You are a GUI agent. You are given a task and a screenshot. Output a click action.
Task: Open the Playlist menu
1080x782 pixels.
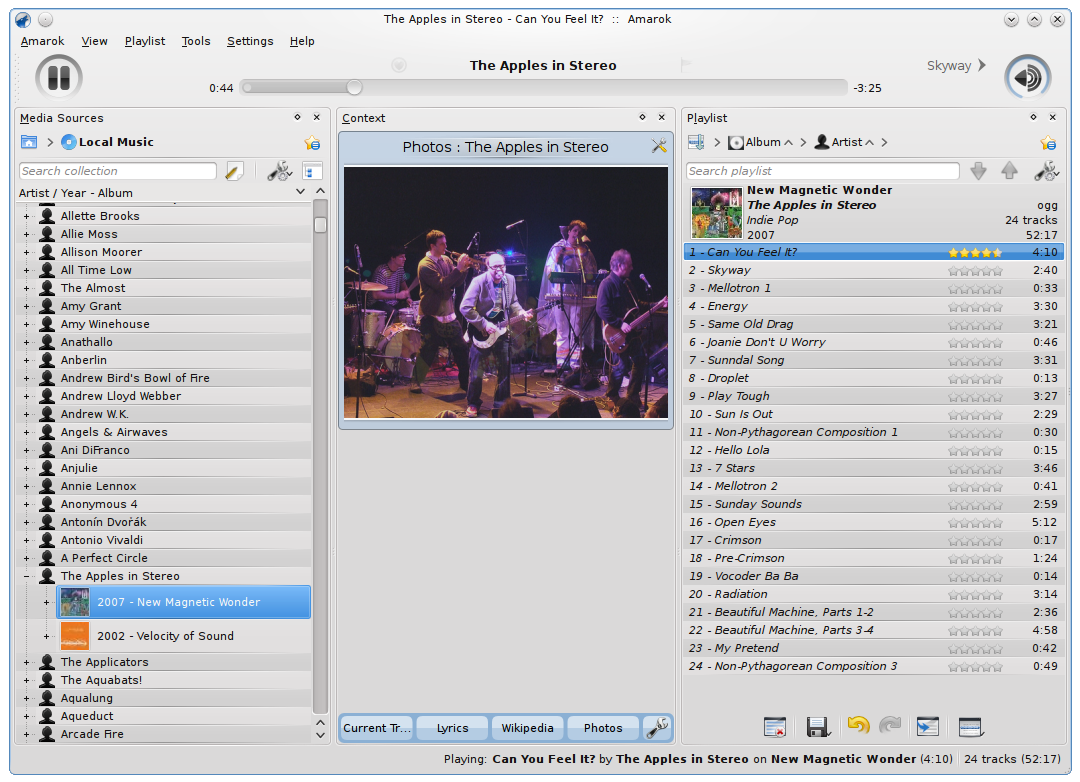point(145,41)
